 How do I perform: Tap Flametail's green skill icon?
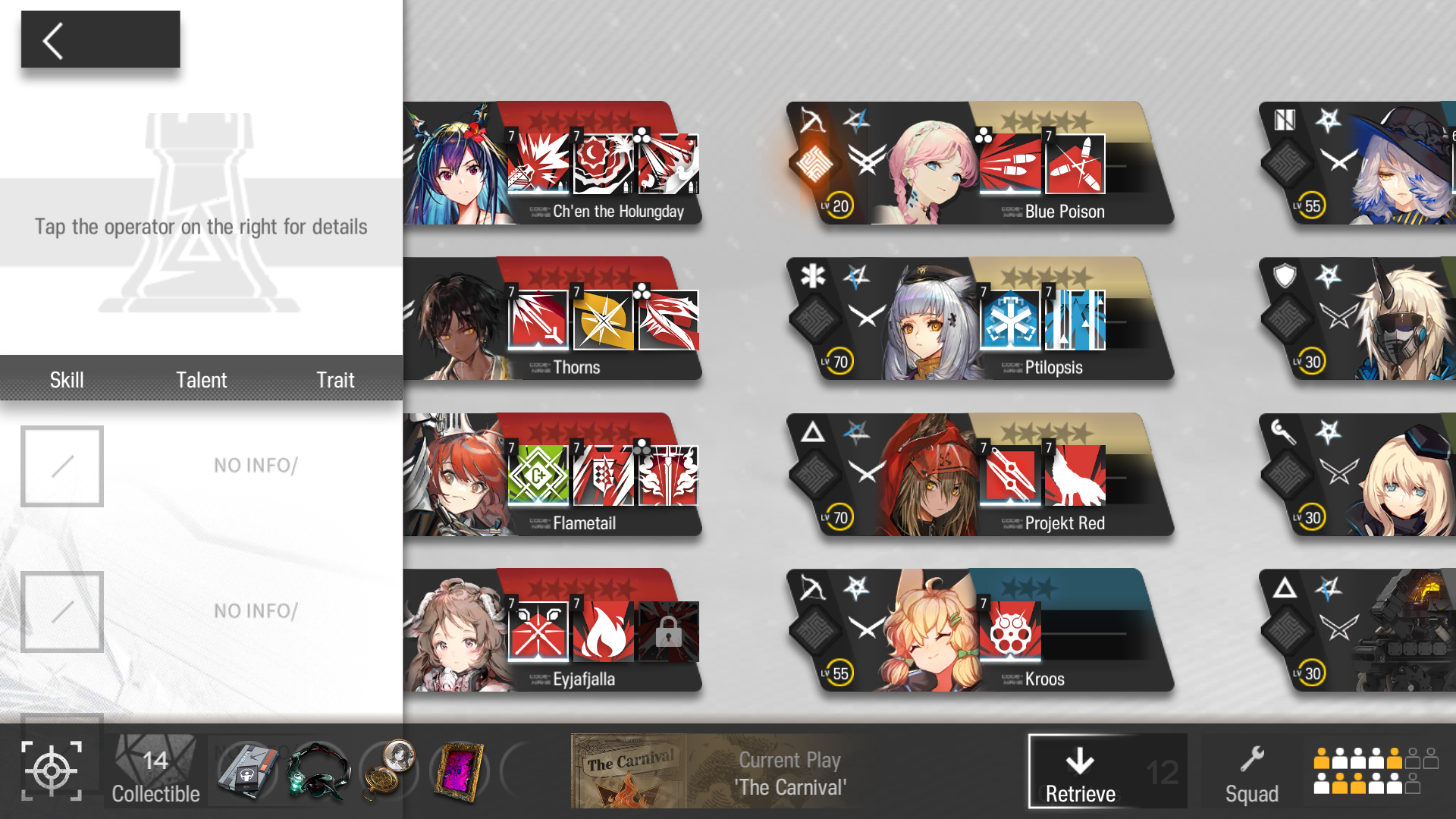pyautogui.click(x=538, y=475)
